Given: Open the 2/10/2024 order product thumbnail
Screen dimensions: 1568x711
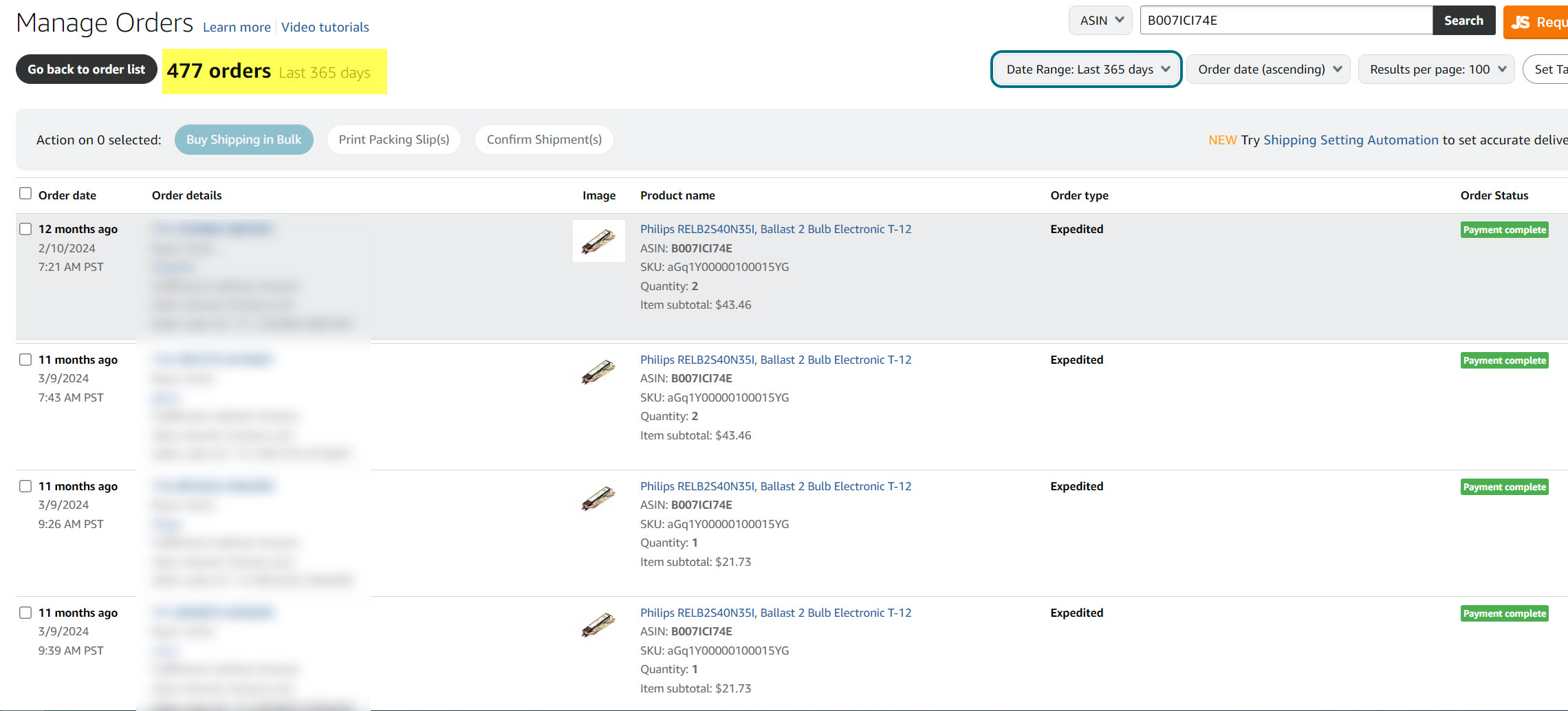Looking at the screenshot, I should point(598,241).
